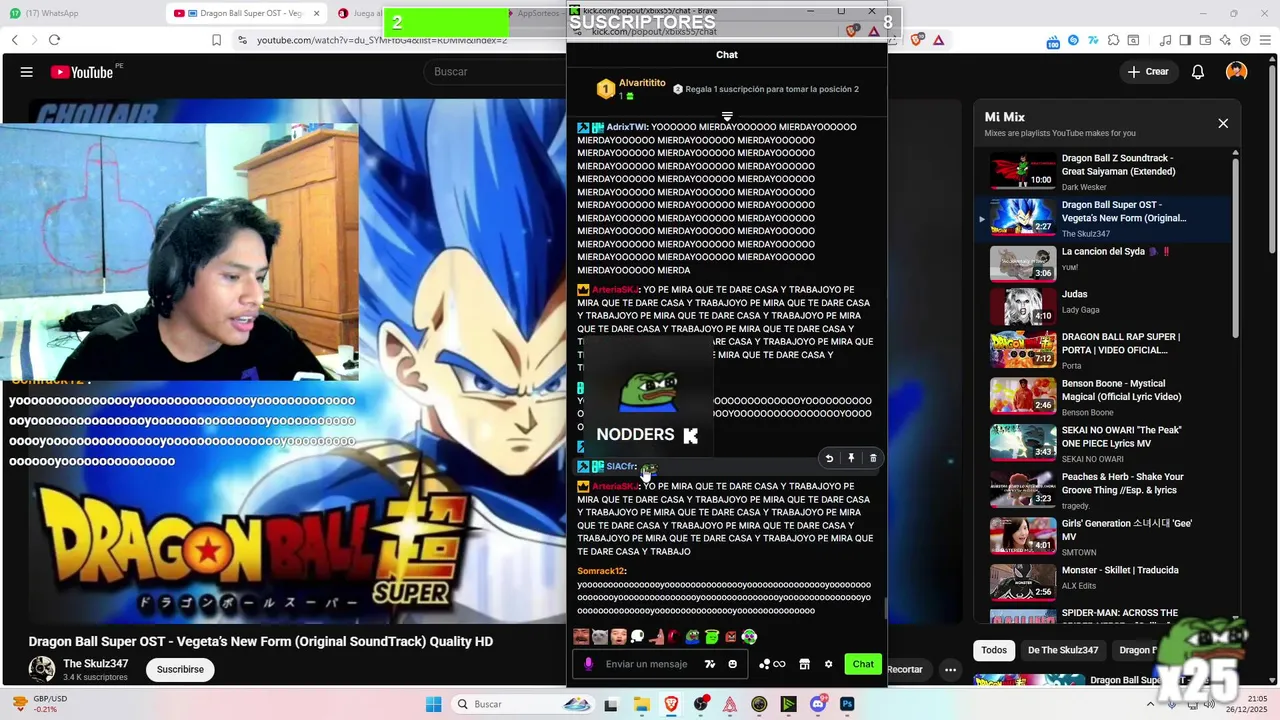The height and width of the screenshot is (720, 1280).
Task: Open the YouTube hamburger guide menu
Action: click(x=27, y=72)
